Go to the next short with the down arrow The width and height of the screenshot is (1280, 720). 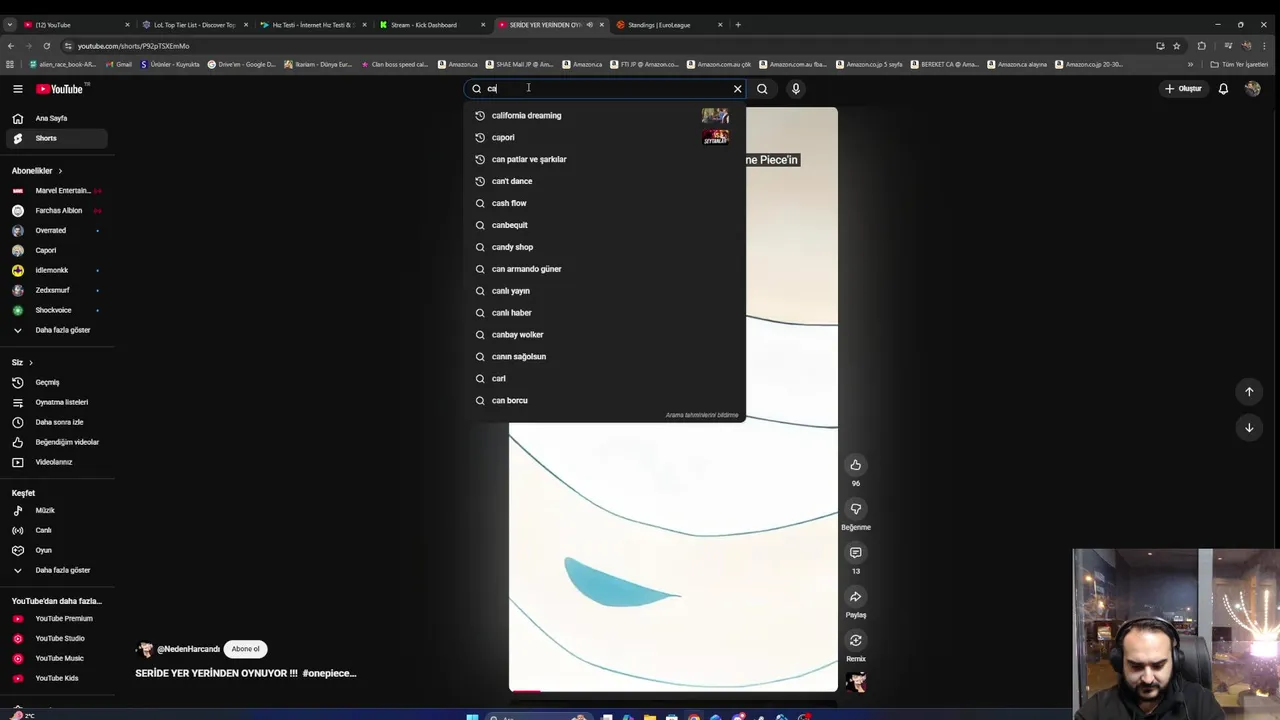point(1249,428)
